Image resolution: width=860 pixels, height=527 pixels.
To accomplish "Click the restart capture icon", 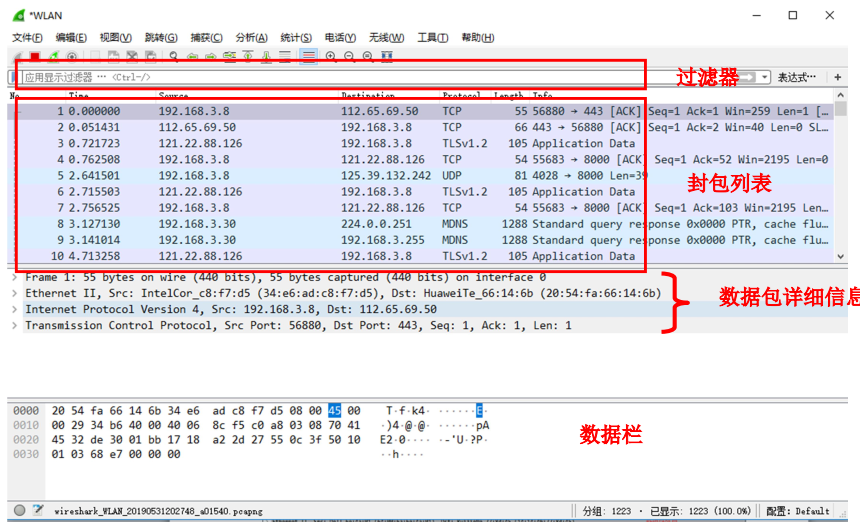I will click(x=53, y=57).
